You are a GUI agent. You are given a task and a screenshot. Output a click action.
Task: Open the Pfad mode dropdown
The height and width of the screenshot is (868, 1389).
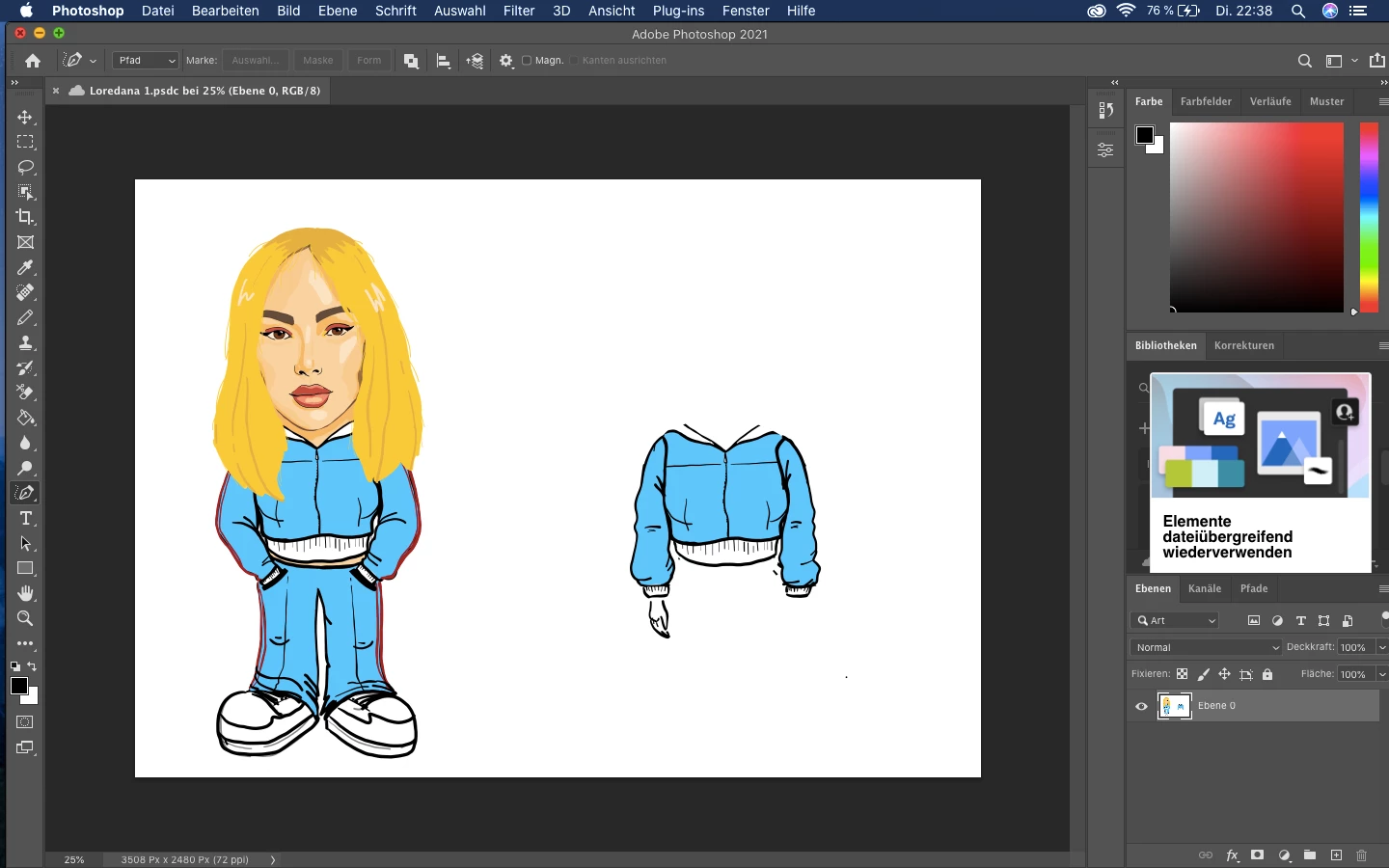pyautogui.click(x=146, y=61)
